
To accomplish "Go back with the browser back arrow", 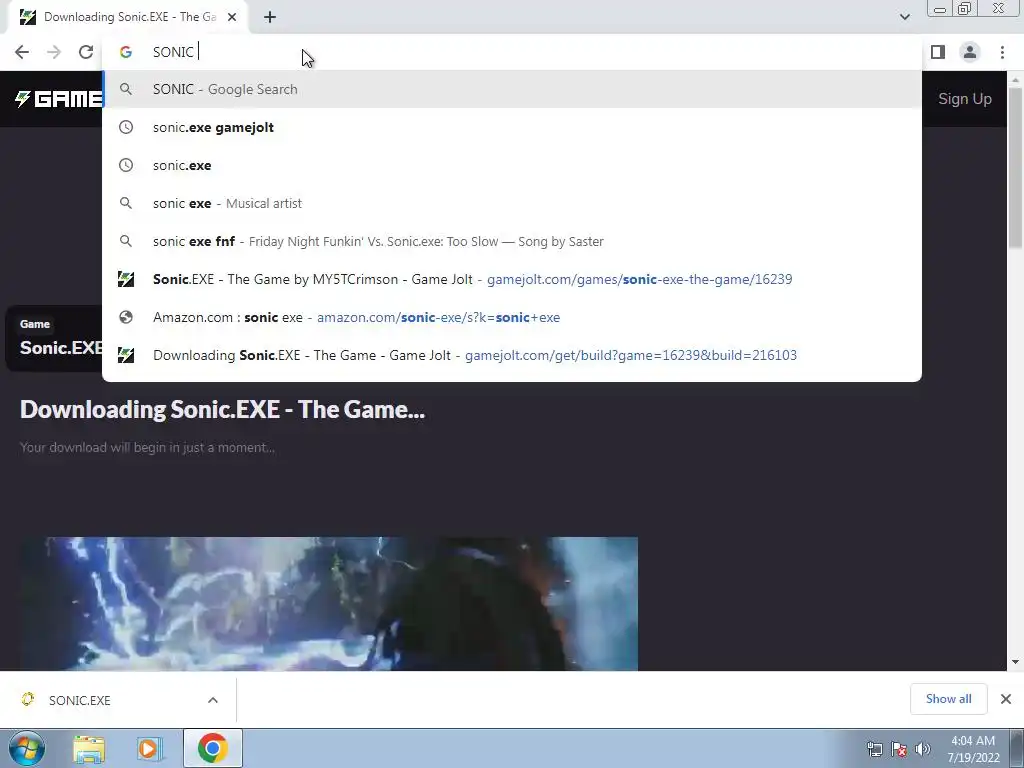I will [22, 52].
